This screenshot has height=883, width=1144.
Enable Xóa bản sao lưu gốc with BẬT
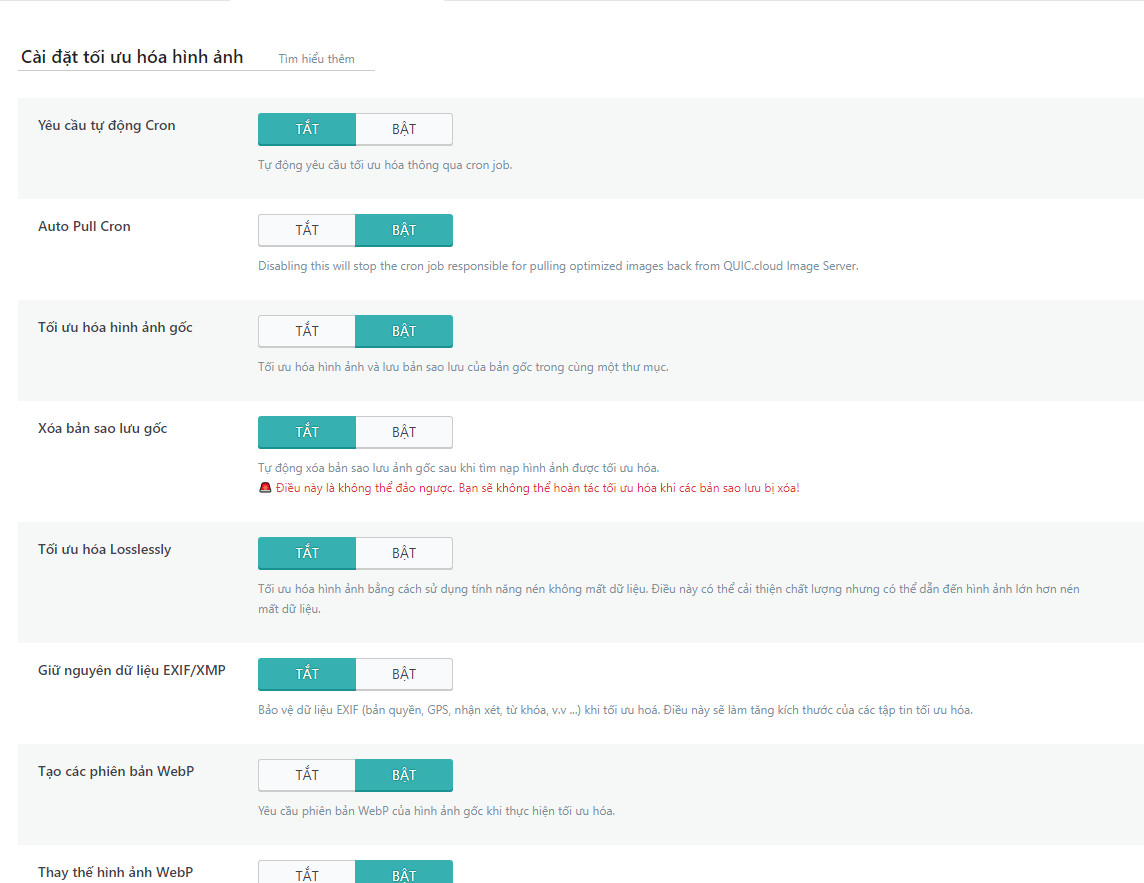[404, 432]
